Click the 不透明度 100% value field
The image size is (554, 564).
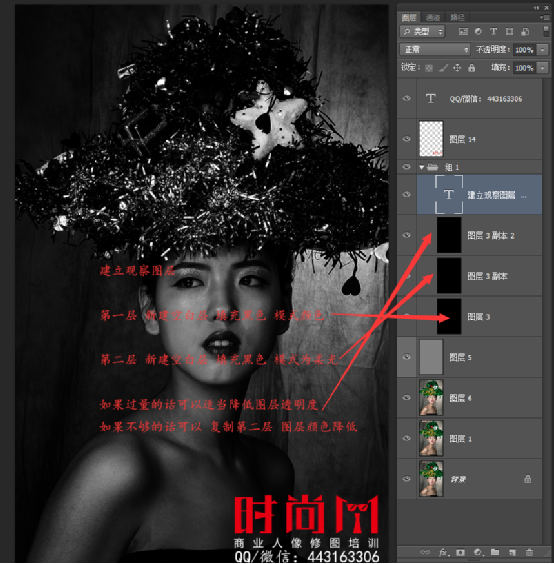click(524, 50)
